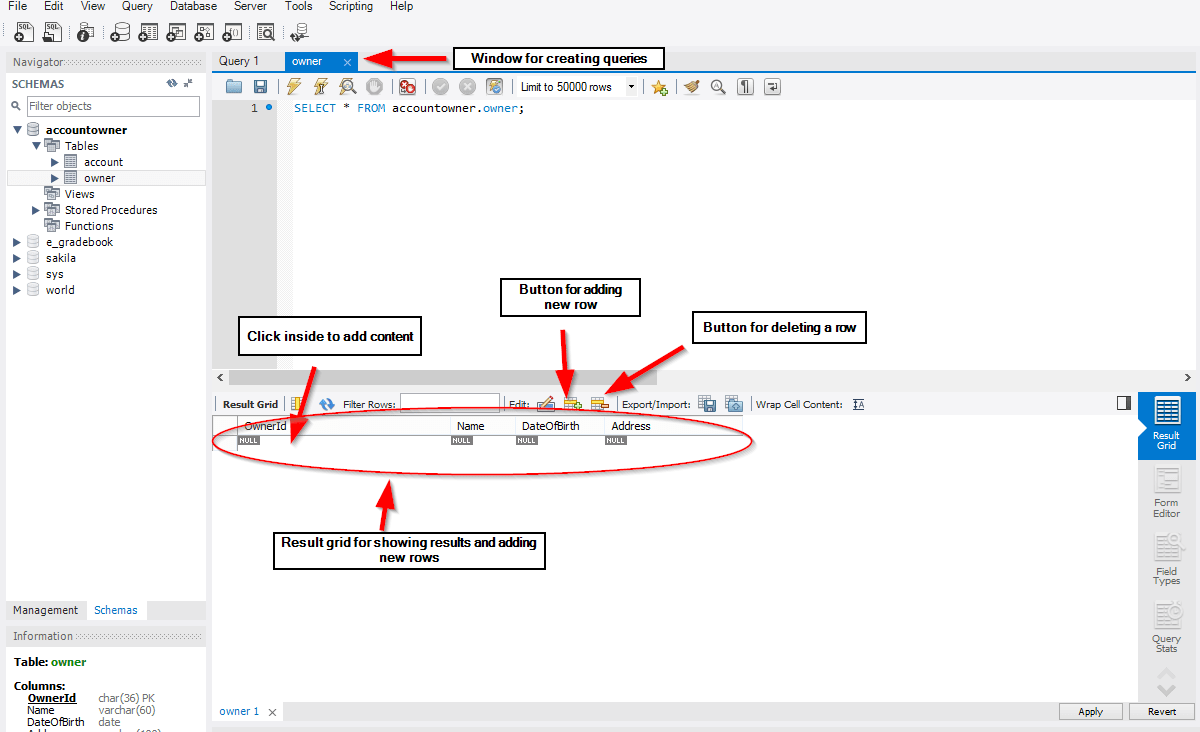Open the Limit to 50000 rows dropdown

click(x=630, y=86)
